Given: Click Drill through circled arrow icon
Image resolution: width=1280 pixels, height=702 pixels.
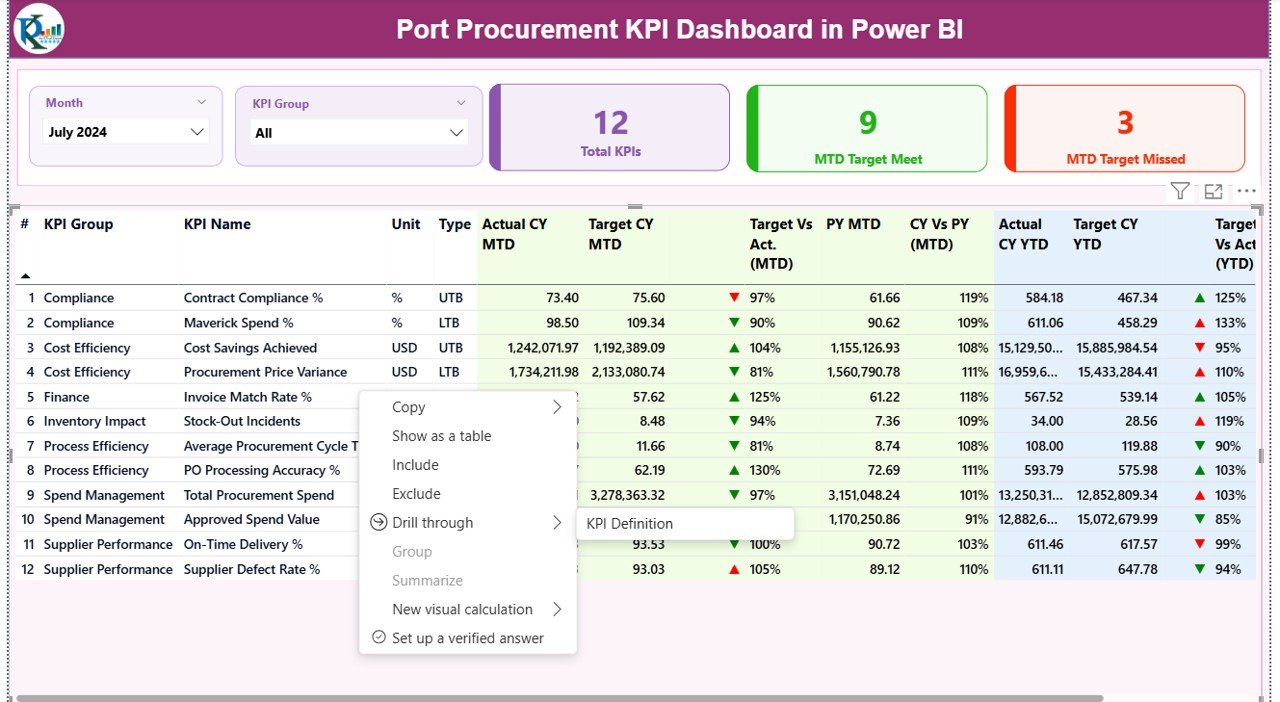Looking at the screenshot, I should pyautogui.click(x=378, y=523).
